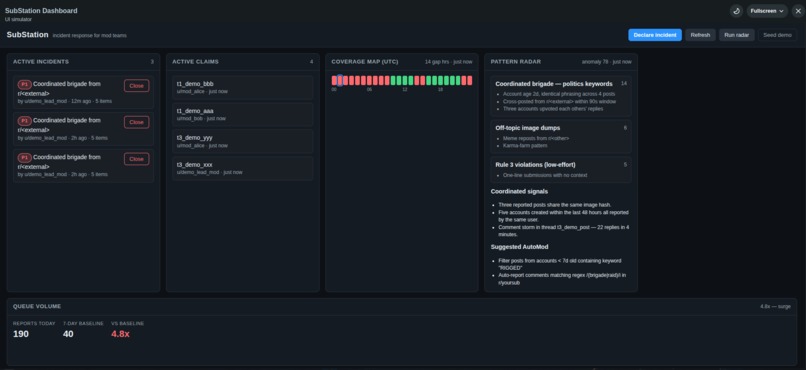Screen dimensions: 806x370
Task: Click the comment storm t3_demo_post bullet
Action: pyautogui.click(x=564, y=230)
